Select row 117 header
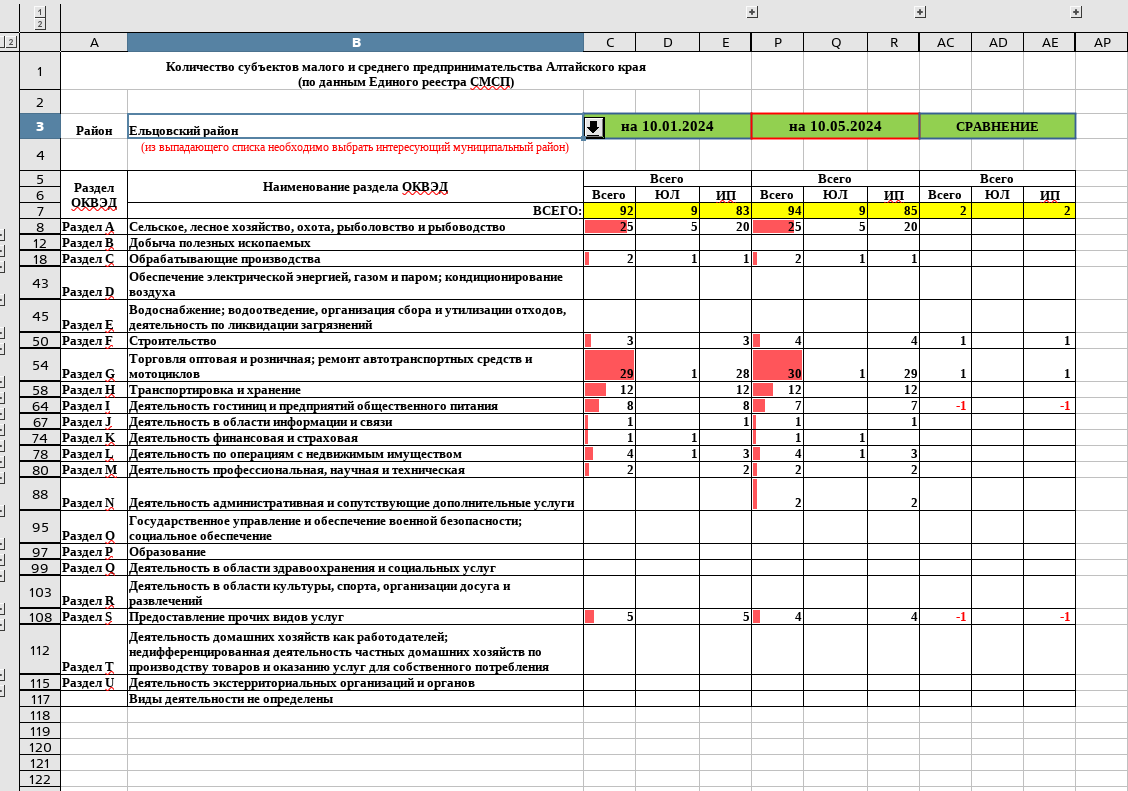Image resolution: width=1128 pixels, height=791 pixels. (x=40, y=699)
